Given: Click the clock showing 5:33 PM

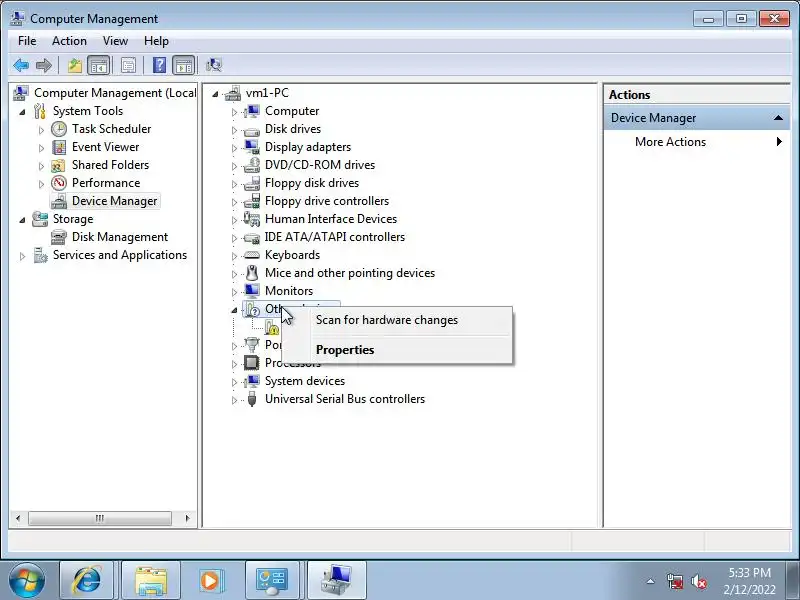Looking at the screenshot, I should pyautogui.click(x=749, y=573).
